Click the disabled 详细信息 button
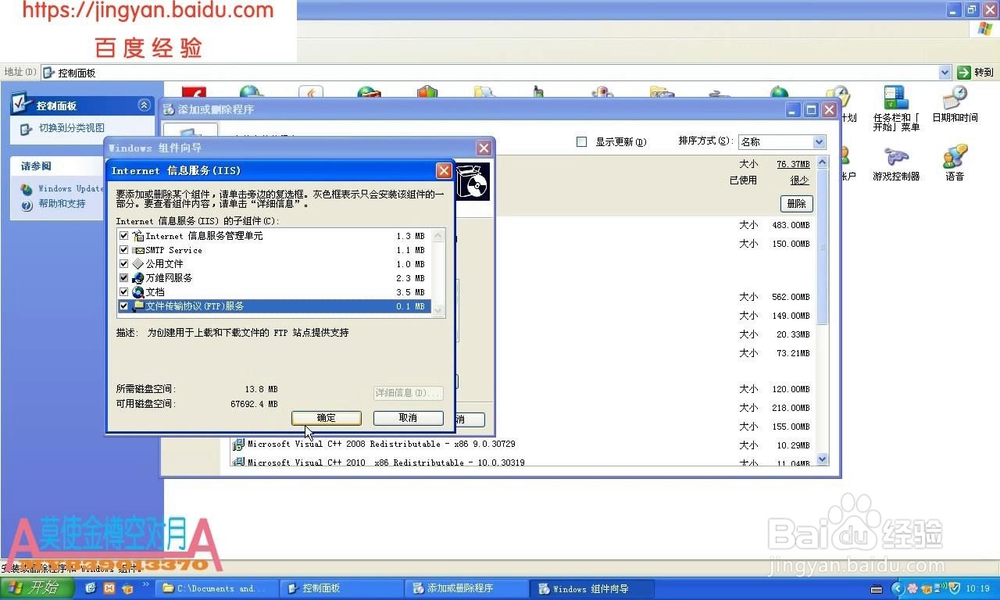1000x600 pixels. tap(408, 393)
